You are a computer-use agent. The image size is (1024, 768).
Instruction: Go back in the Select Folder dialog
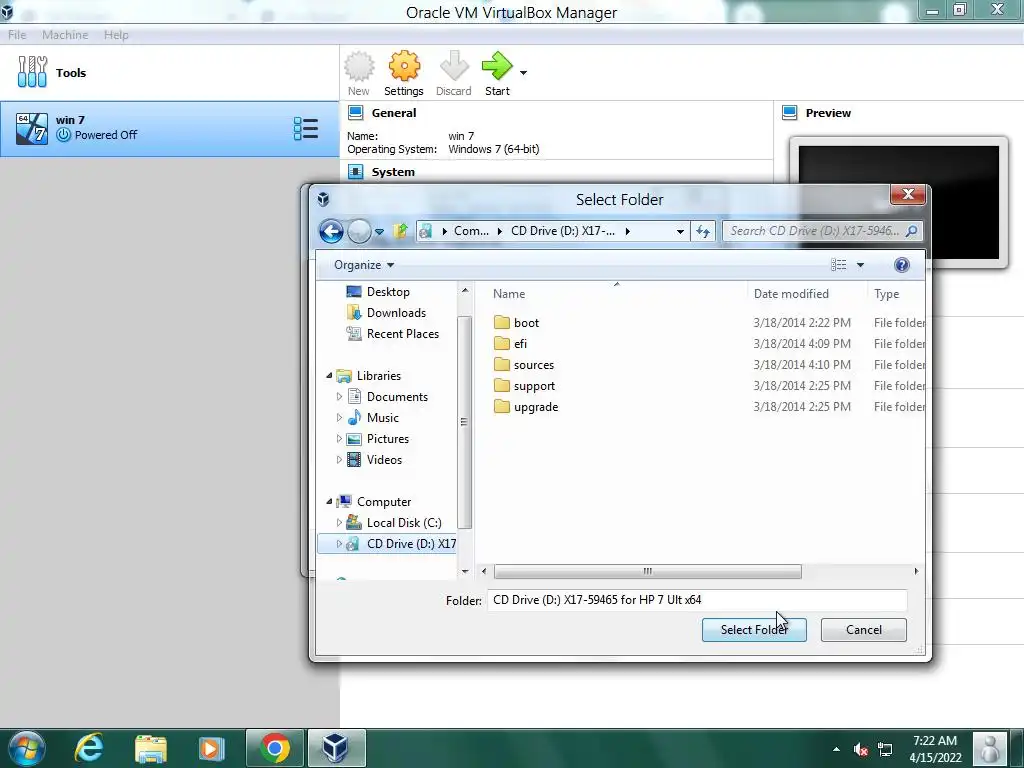[x=331, y=231]
